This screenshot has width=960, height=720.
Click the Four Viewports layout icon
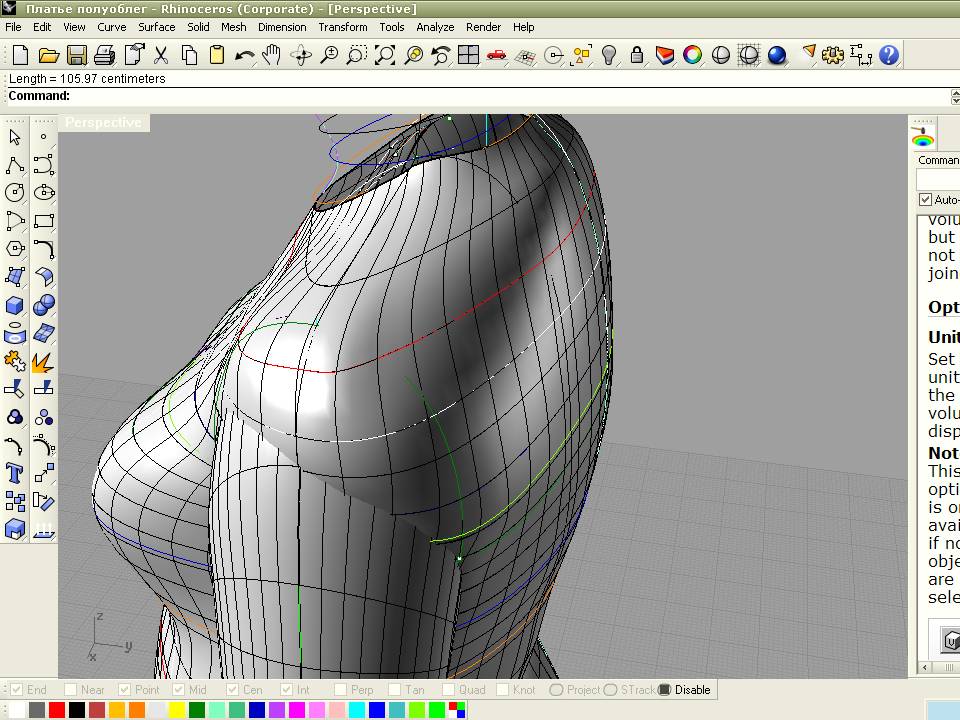point(468,56)
